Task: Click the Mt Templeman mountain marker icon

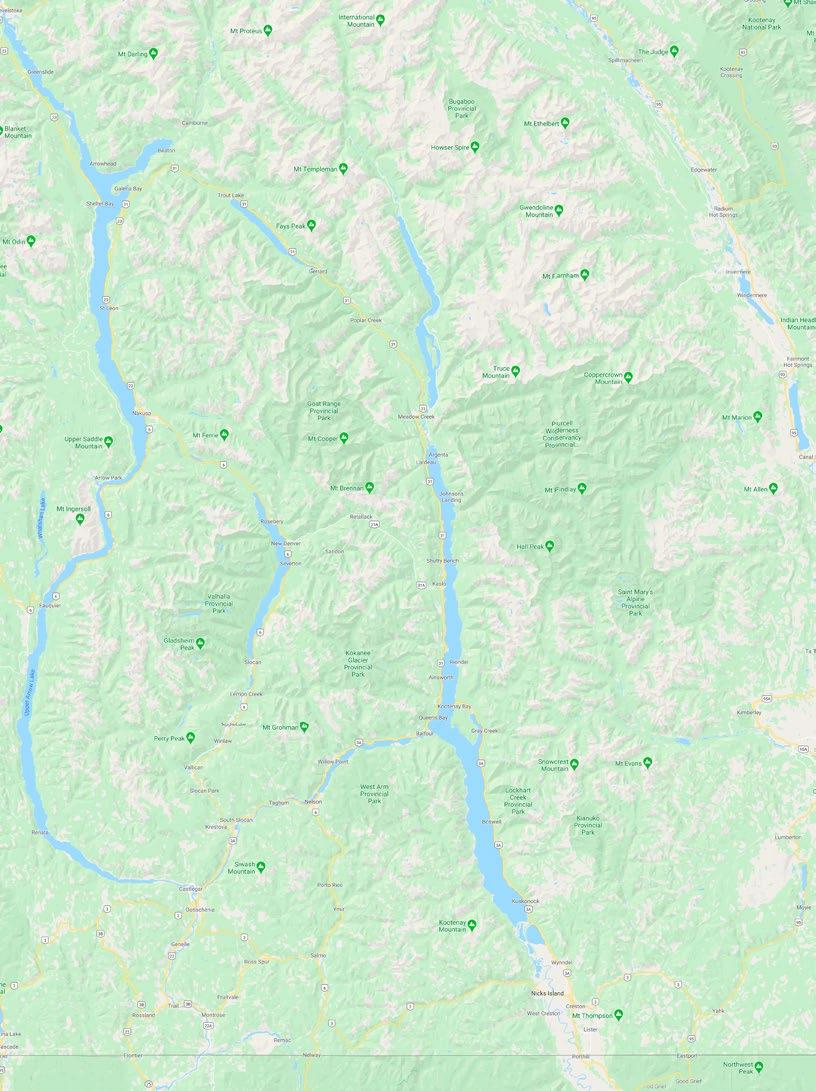Action: (343, 168)
